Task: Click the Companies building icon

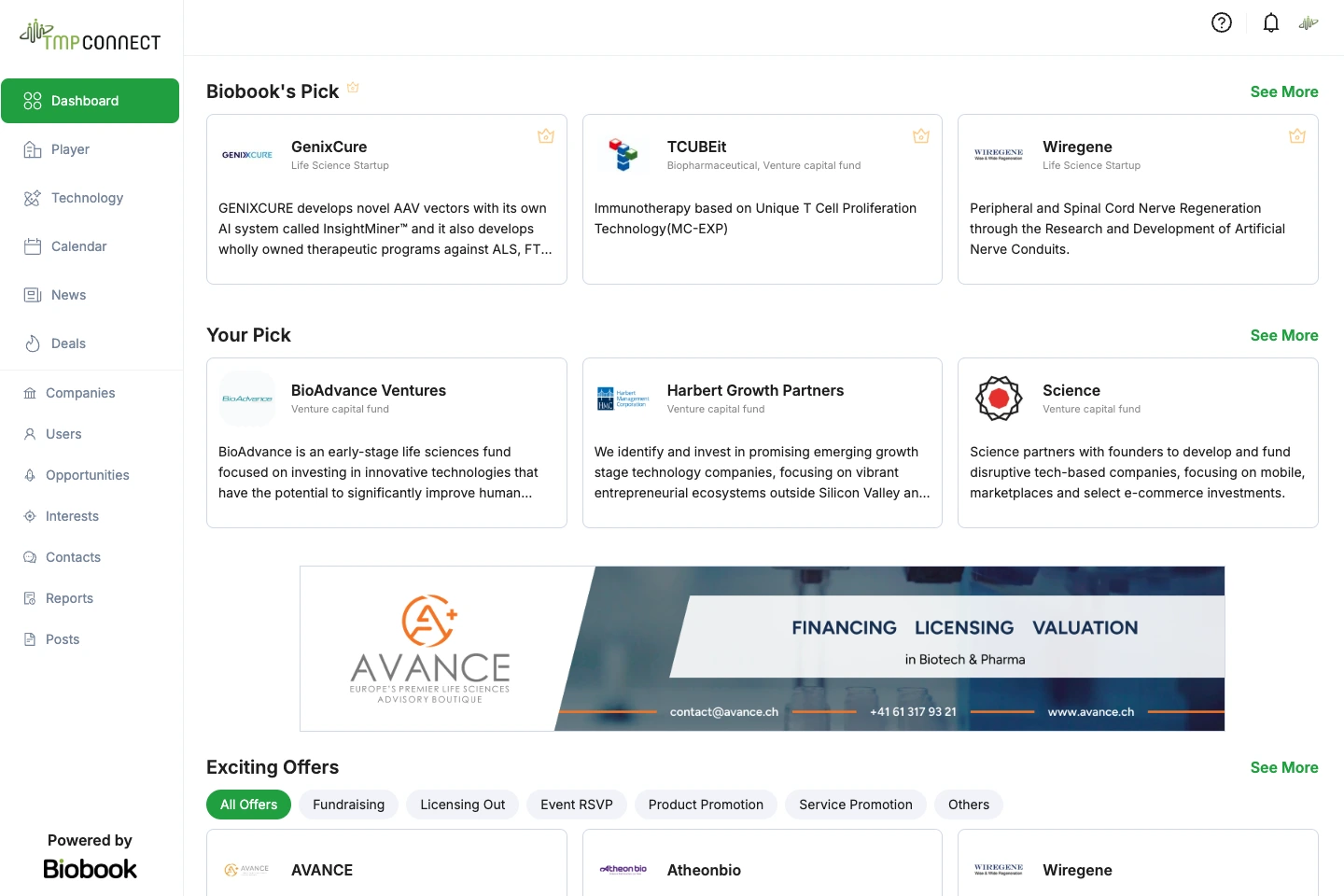Action: 30,393
